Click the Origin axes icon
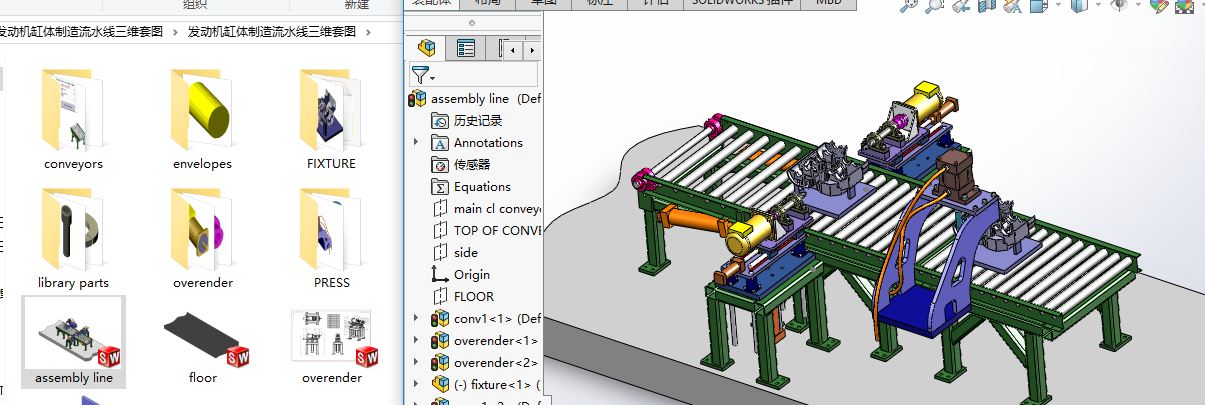This screenshot has width=1205, height=405. pyautogui.click(x=441, y=275)
